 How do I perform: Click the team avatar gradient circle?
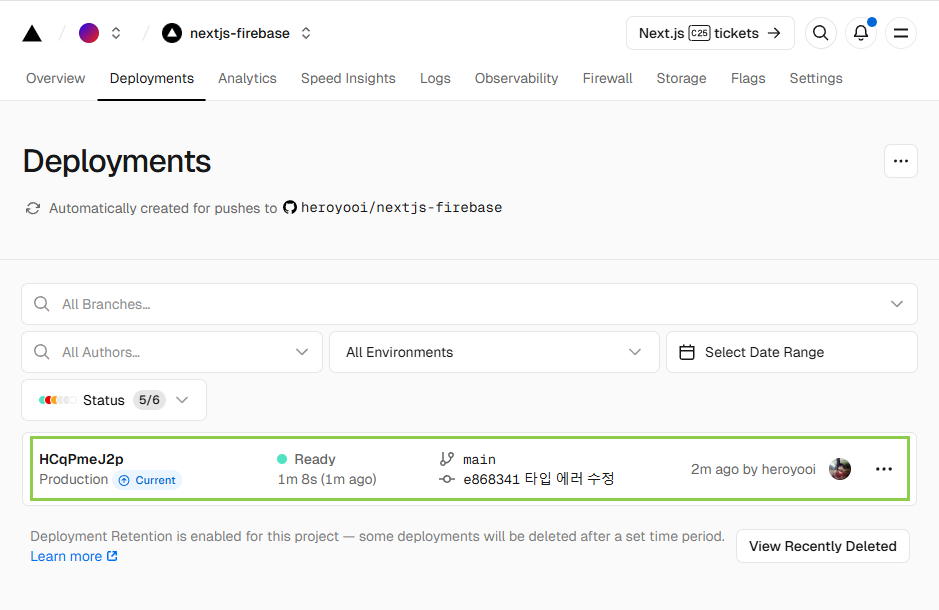(x=89, y=33)
